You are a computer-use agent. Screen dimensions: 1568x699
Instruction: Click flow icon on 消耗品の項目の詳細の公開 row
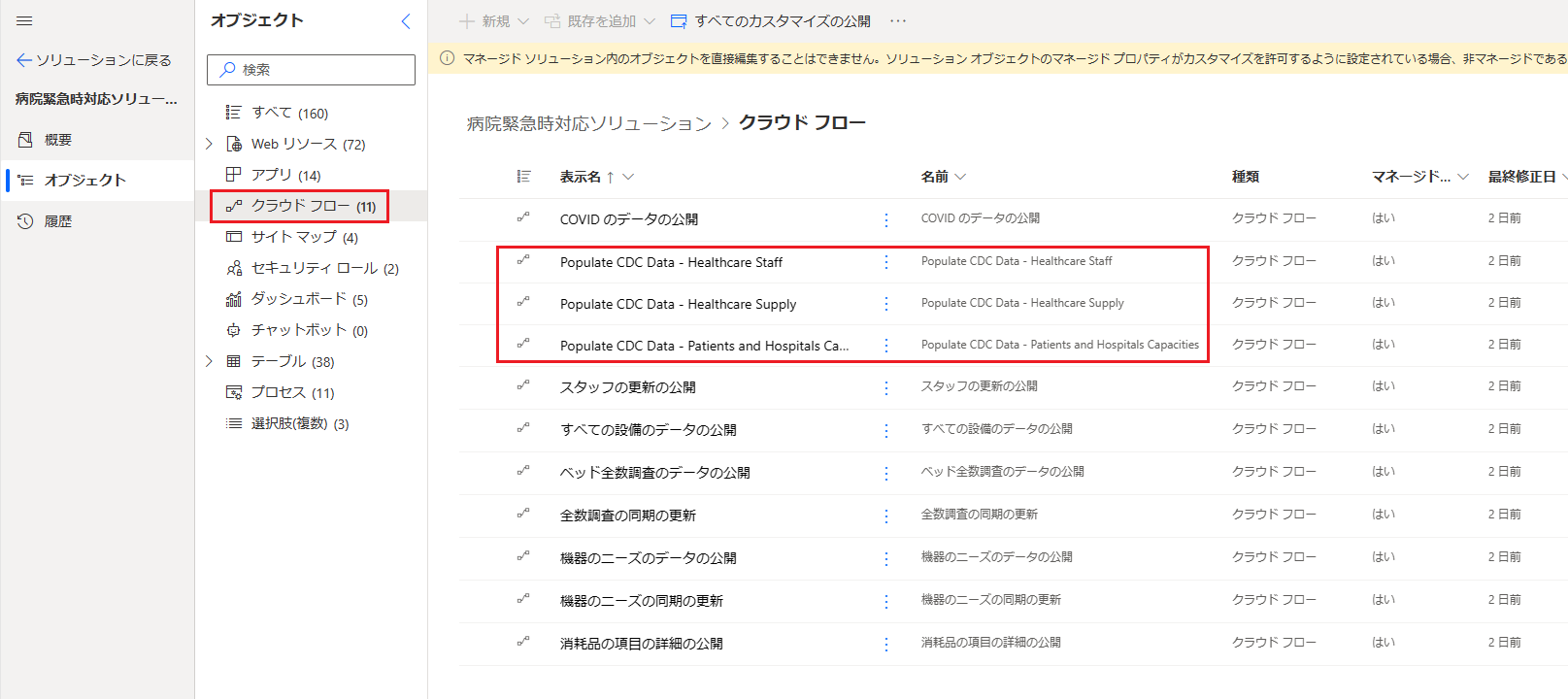click(x=523, y=642)
